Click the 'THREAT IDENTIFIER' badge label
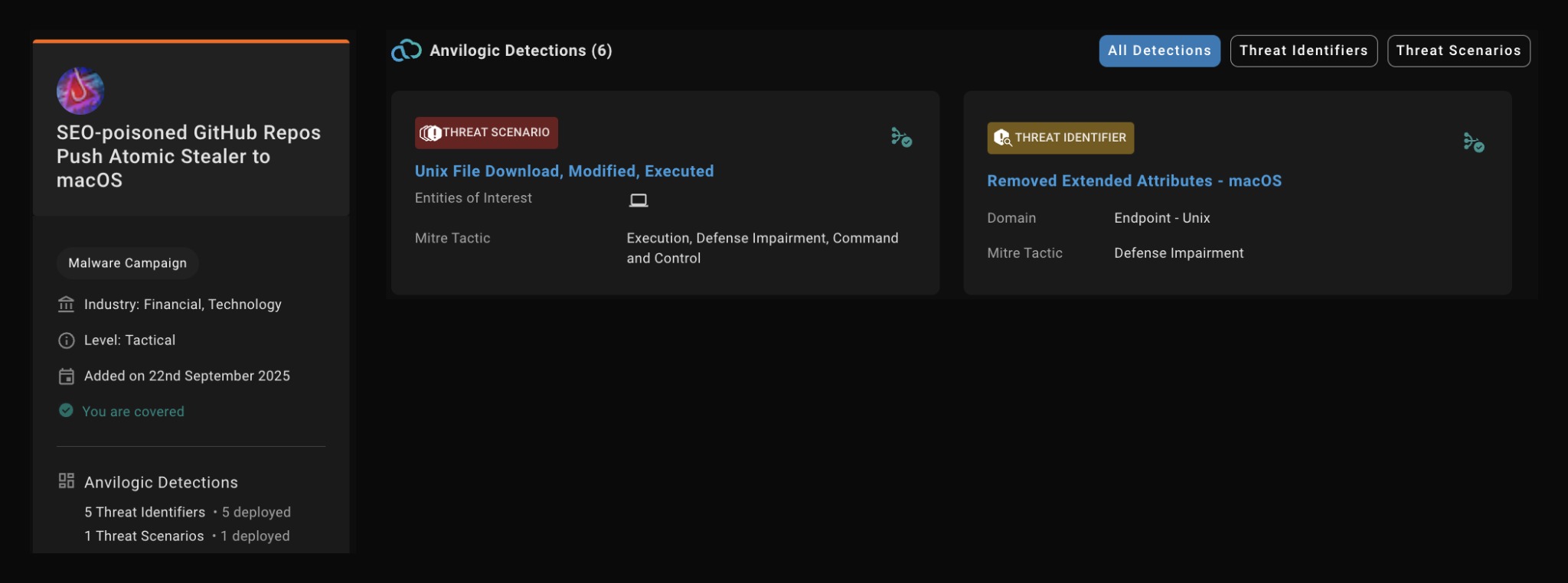This screenshot has height=583, width=1568. coord(1070,138)
